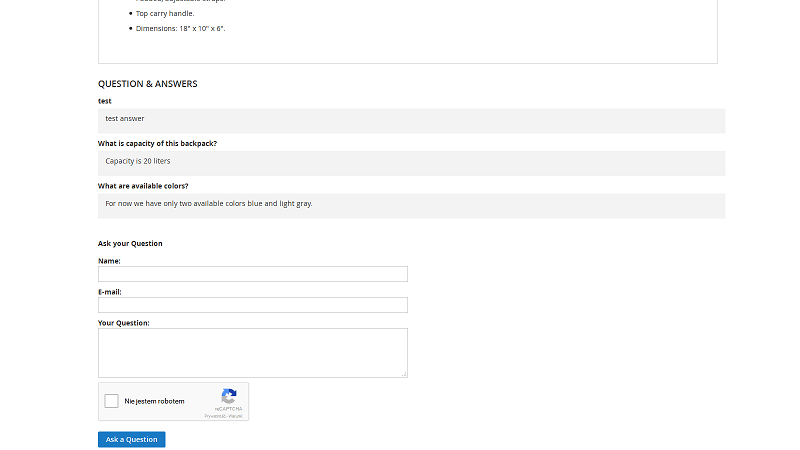This screenshot has width=800, height=450.
Task: Click the 'Top carry handle.' bullet item
Action: click(165, 13)
